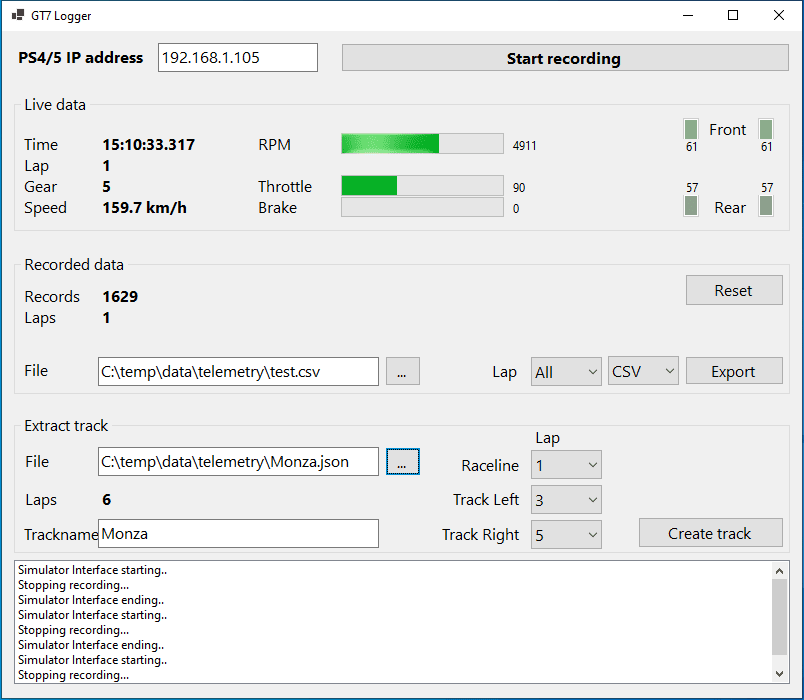The height and width of the screenshot is (700, 804).
Task: Click the rear left tyre indicator
Action: pos(691,206)
